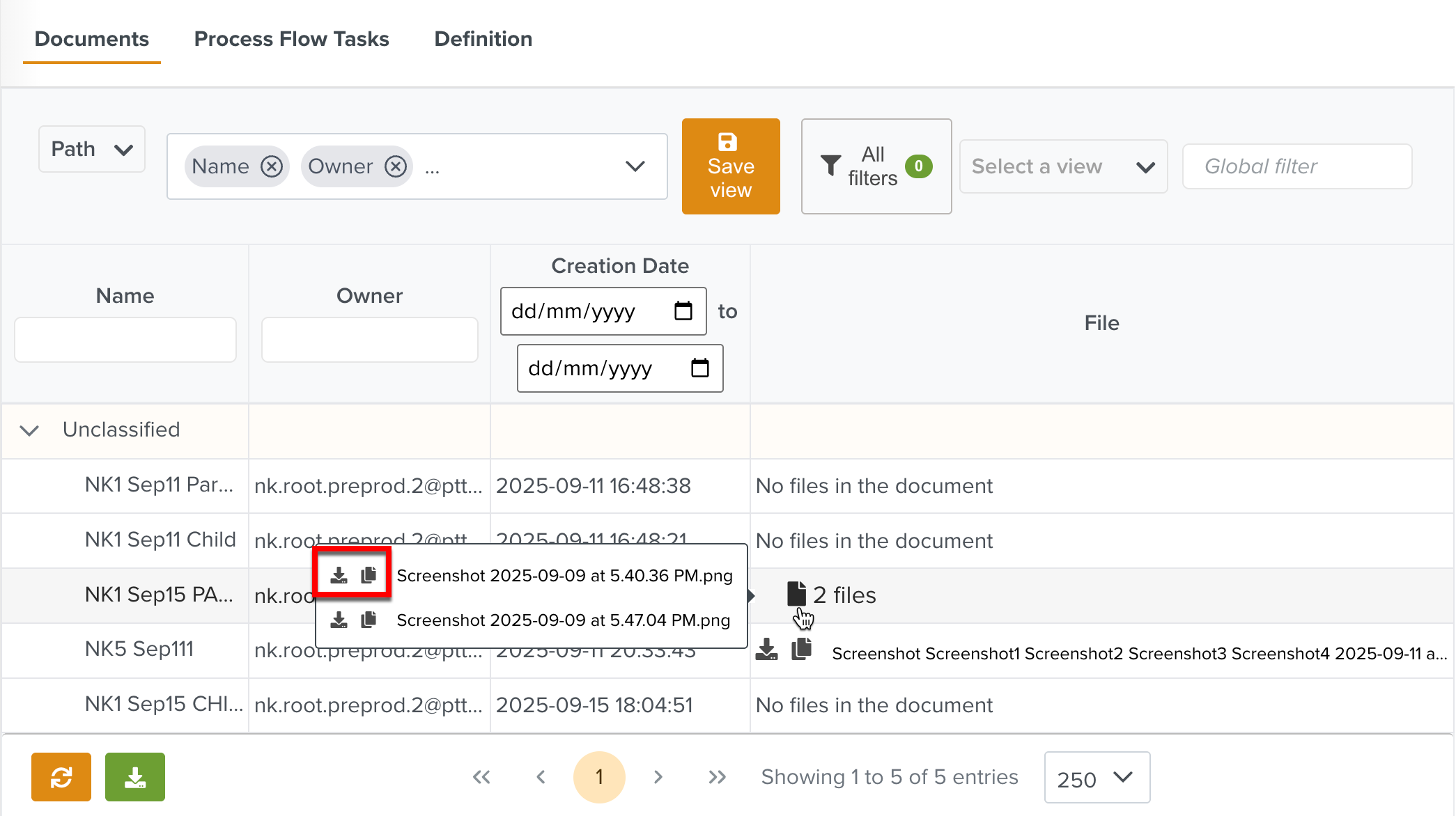Collapse the Unclassified group

click(29, 430)
